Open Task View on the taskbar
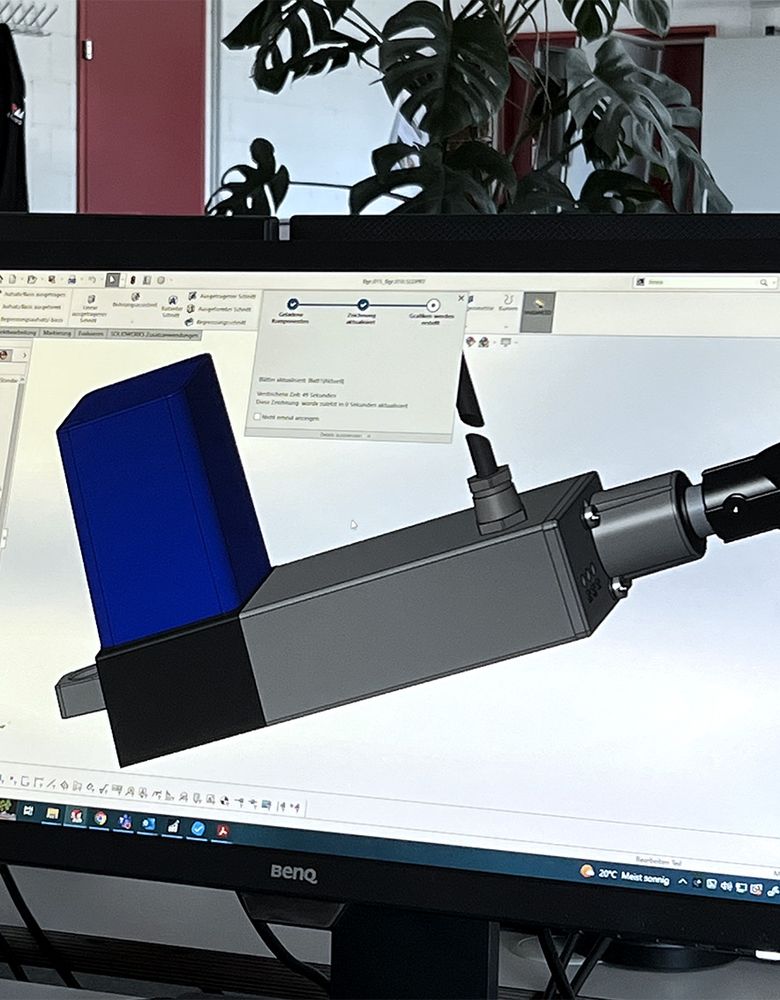 (x=28, y=811)
